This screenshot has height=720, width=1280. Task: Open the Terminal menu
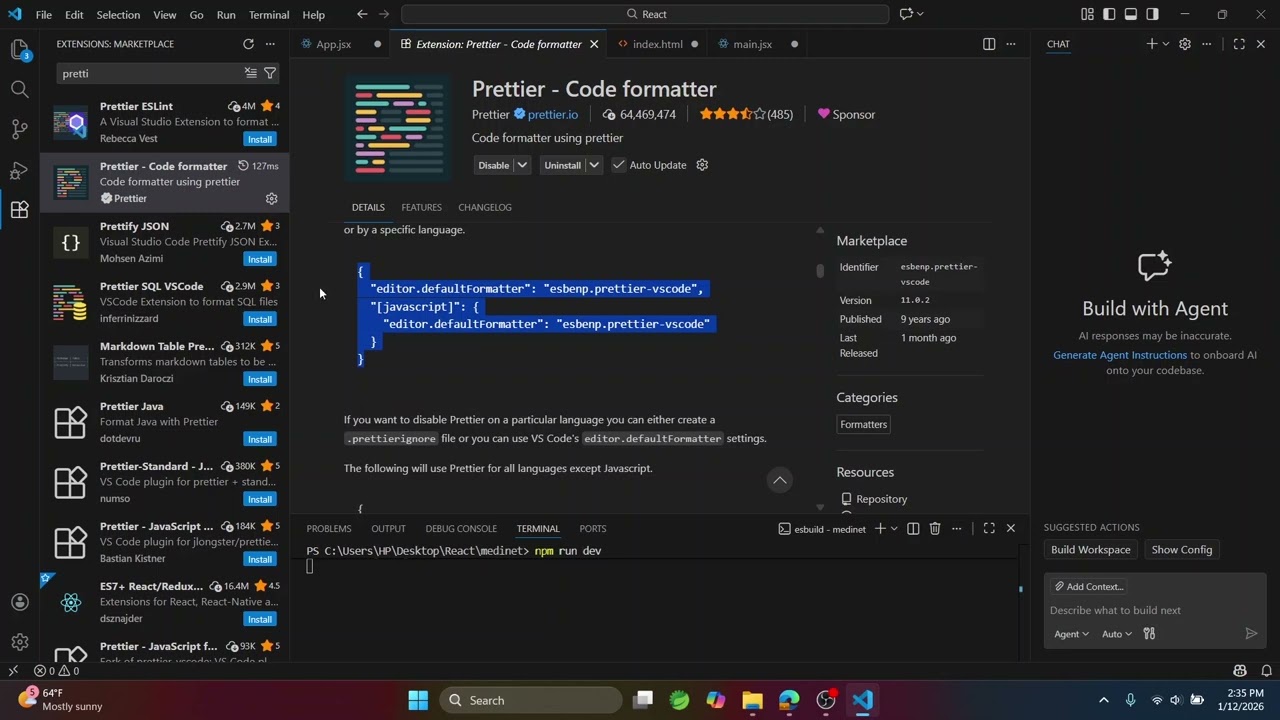(269, 15)
